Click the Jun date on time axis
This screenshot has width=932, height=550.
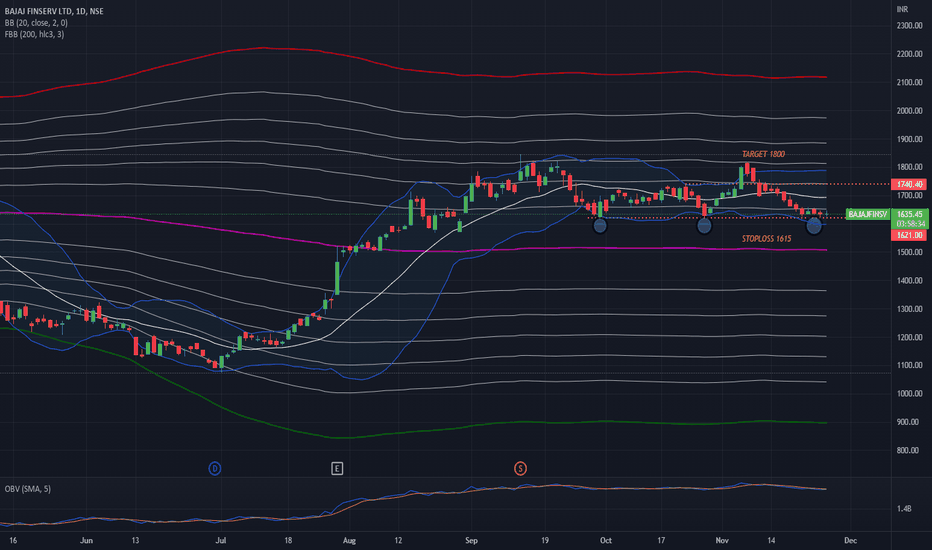[x=87, y=540]
